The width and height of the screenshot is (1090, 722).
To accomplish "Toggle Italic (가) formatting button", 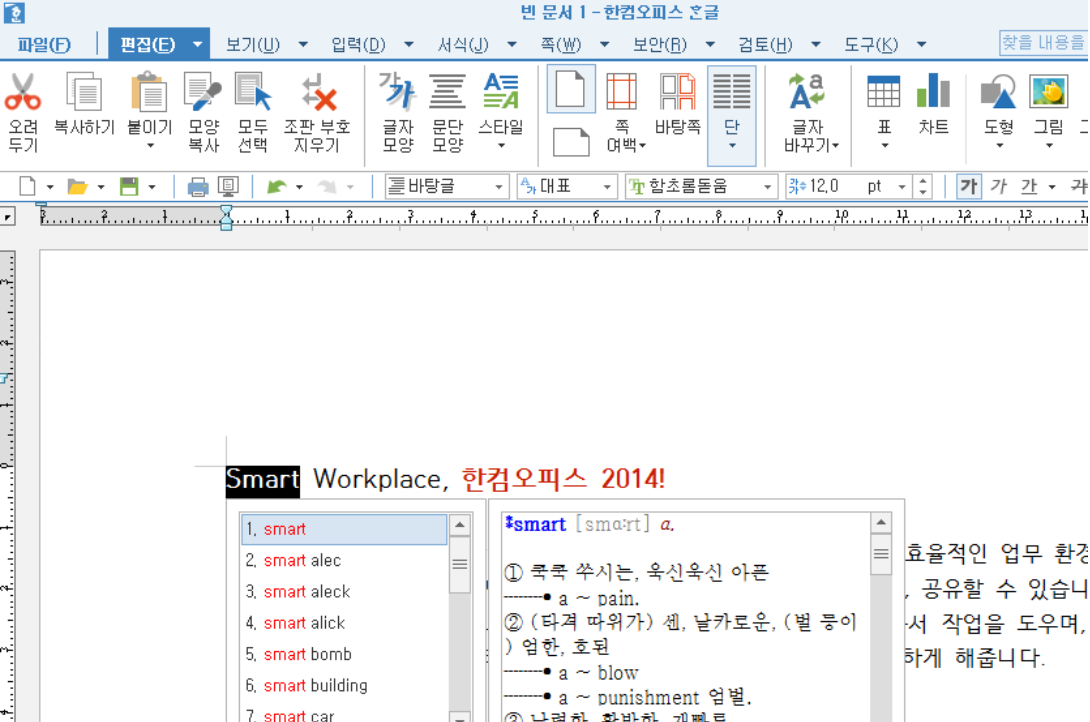I will tap(998, 186).
